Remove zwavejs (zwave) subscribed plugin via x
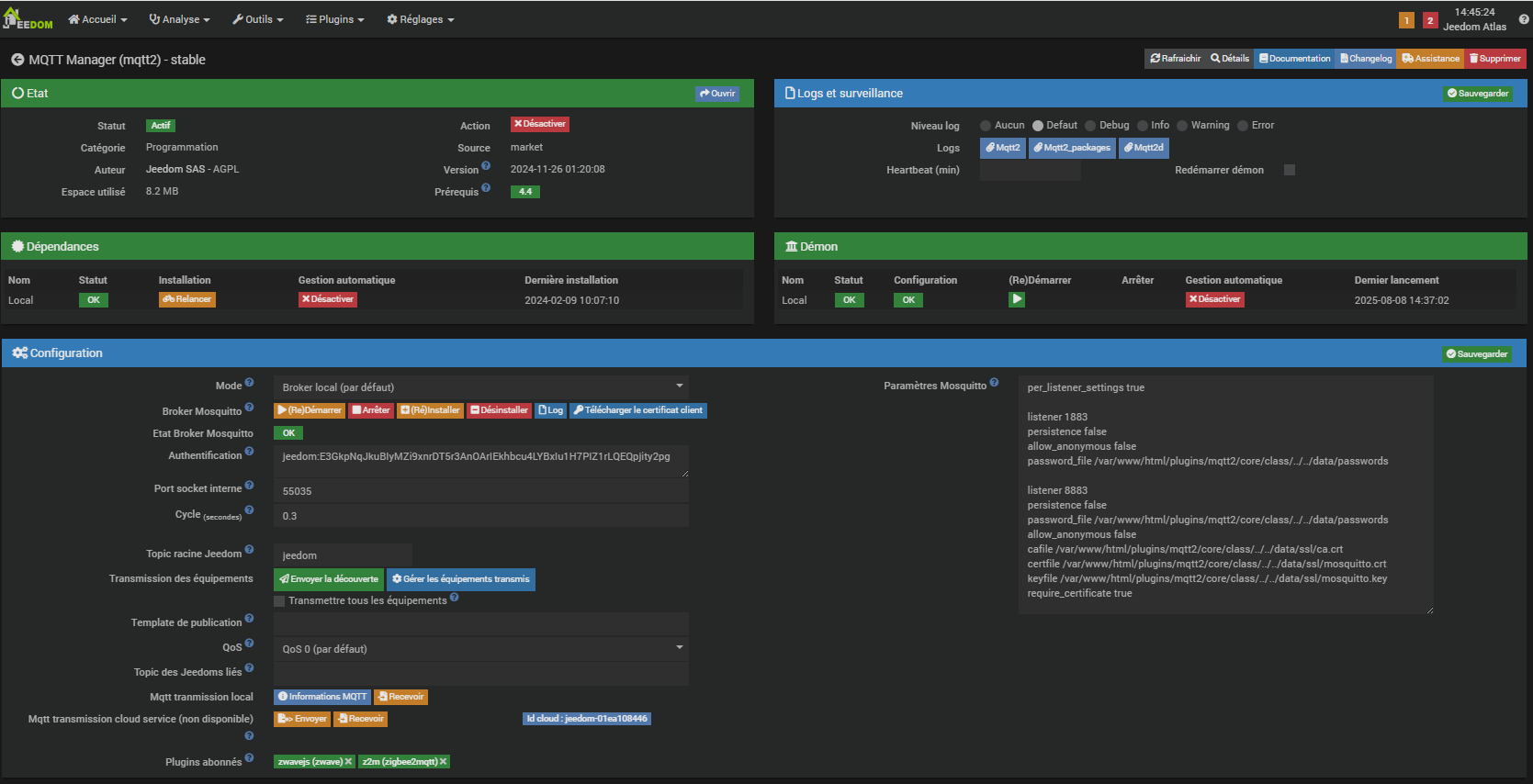Viewport: 1533px width, 784px height. pyautogui.click(x=348, y=762)
